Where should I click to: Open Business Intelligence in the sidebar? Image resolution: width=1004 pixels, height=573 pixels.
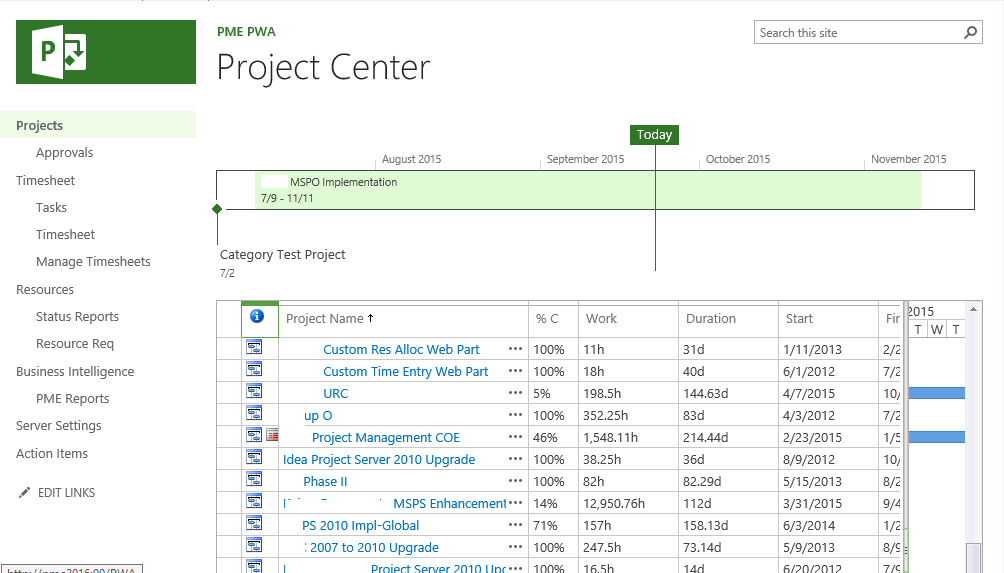75,371
